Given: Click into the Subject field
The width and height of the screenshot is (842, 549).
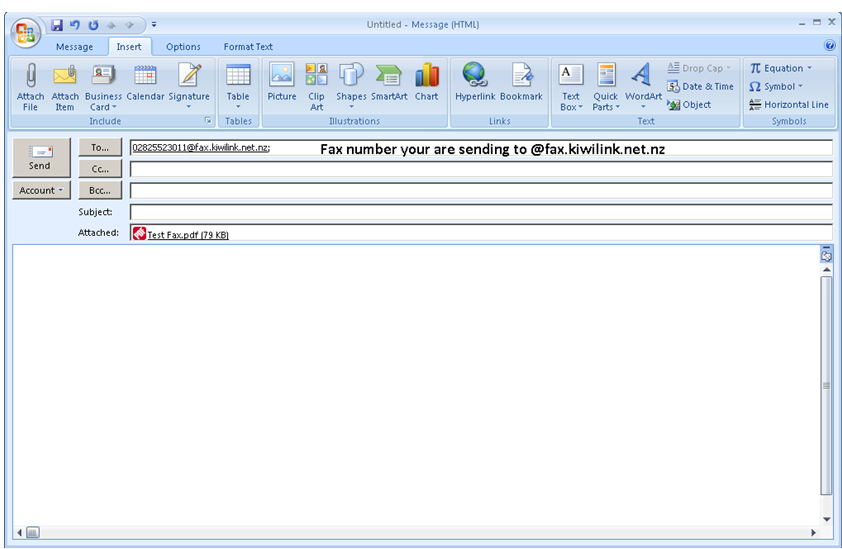Looking at the screenshot, I should click(480, 212).
